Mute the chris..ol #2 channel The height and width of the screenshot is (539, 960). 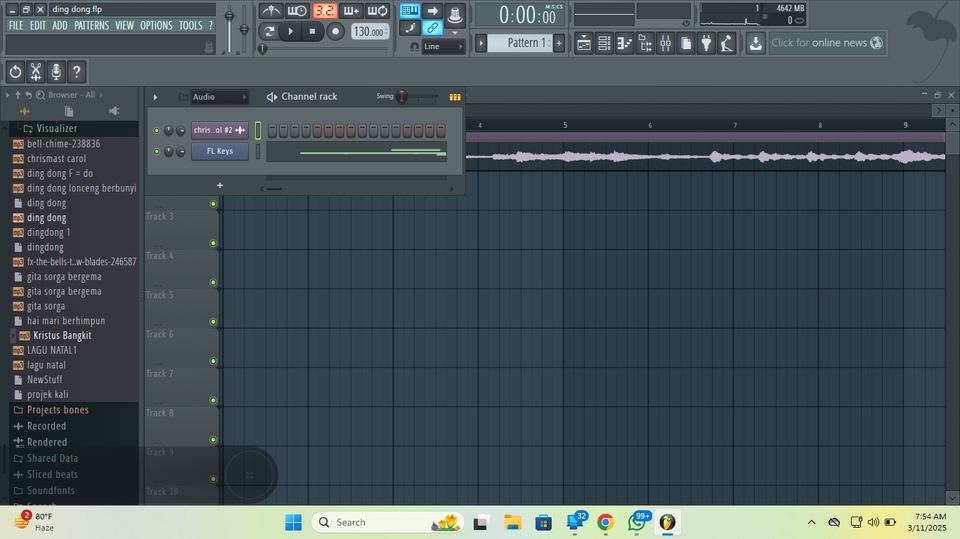tap(157, 130)
